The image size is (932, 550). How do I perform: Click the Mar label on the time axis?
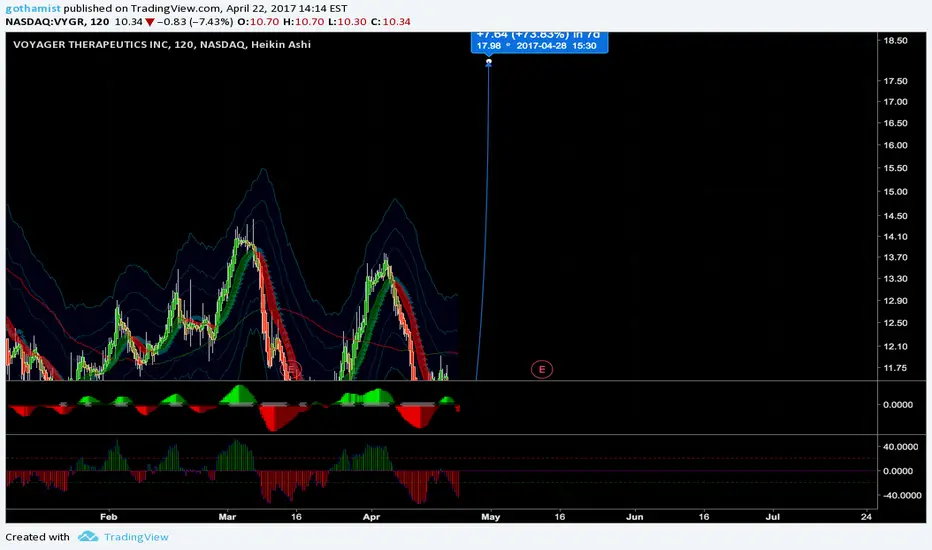tap(227, 517)
